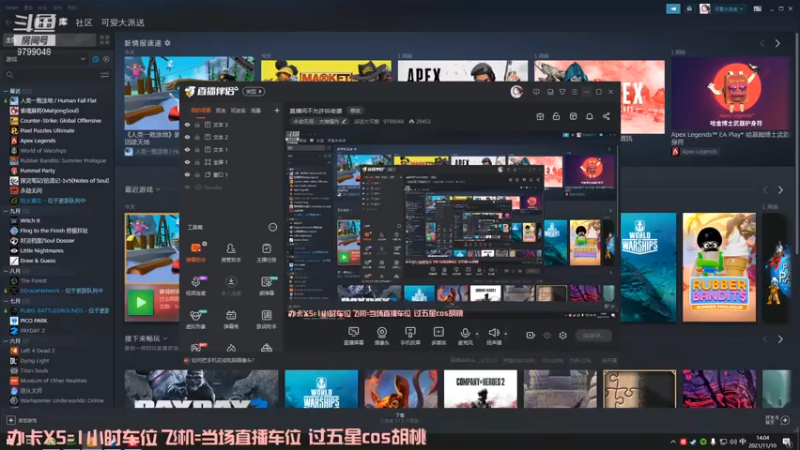Collapse the 八月 group in library
Image resolution: width=800 pixels, height=450 pixels.
click(x=6, y=271)
